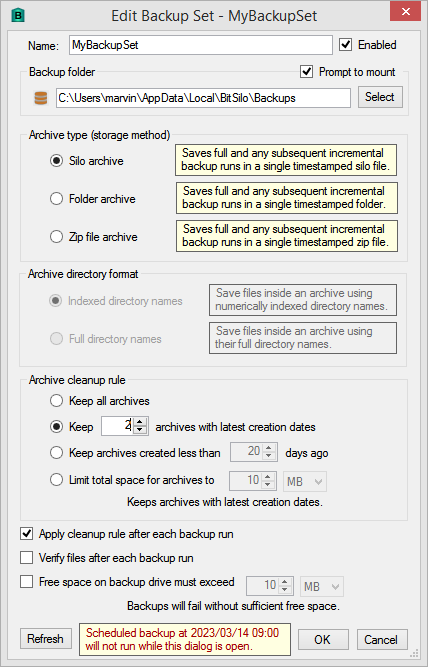Click the BitSilo app icon in title bar
Viewport: 428px width, 667px height.
click(x=18, y=16)
